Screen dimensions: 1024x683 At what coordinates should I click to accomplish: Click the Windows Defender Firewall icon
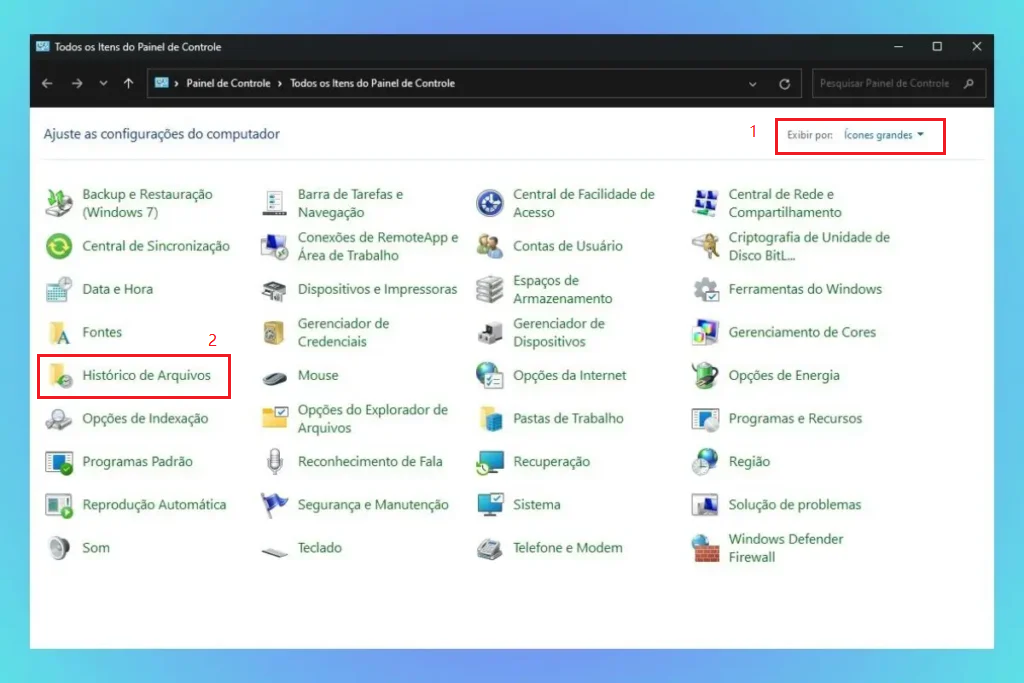705,548
